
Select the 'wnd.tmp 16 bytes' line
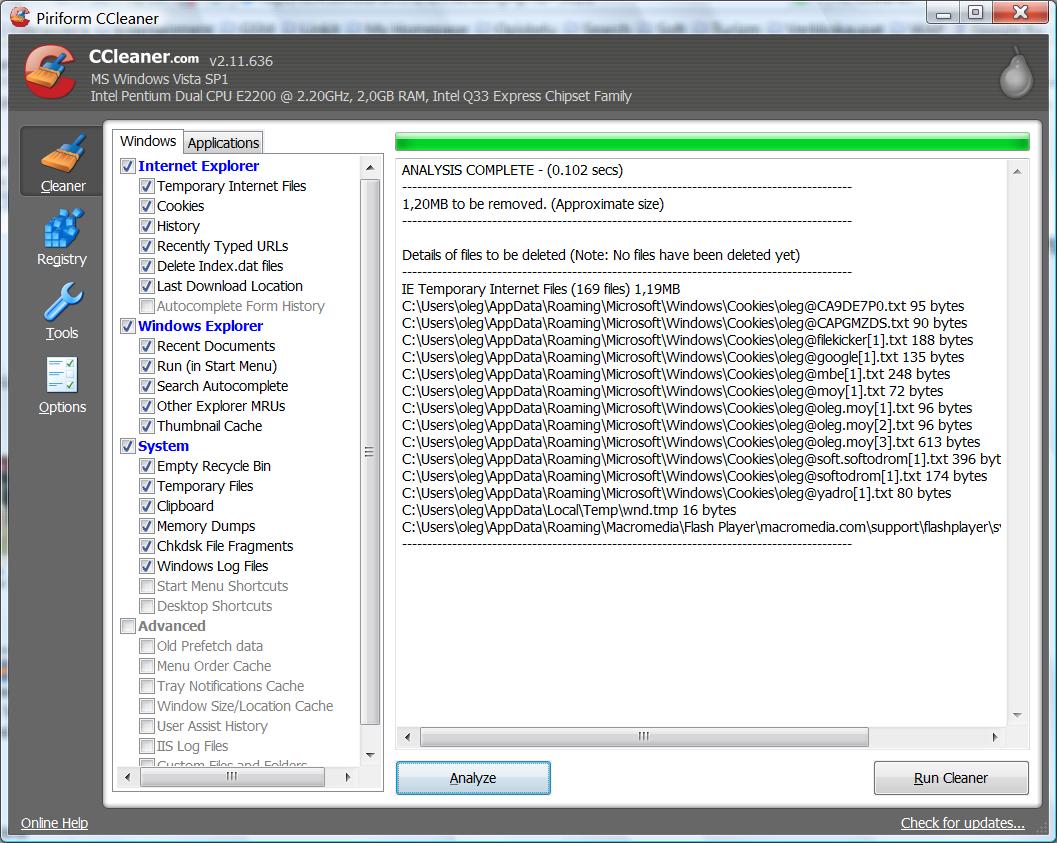pos(569,510)
